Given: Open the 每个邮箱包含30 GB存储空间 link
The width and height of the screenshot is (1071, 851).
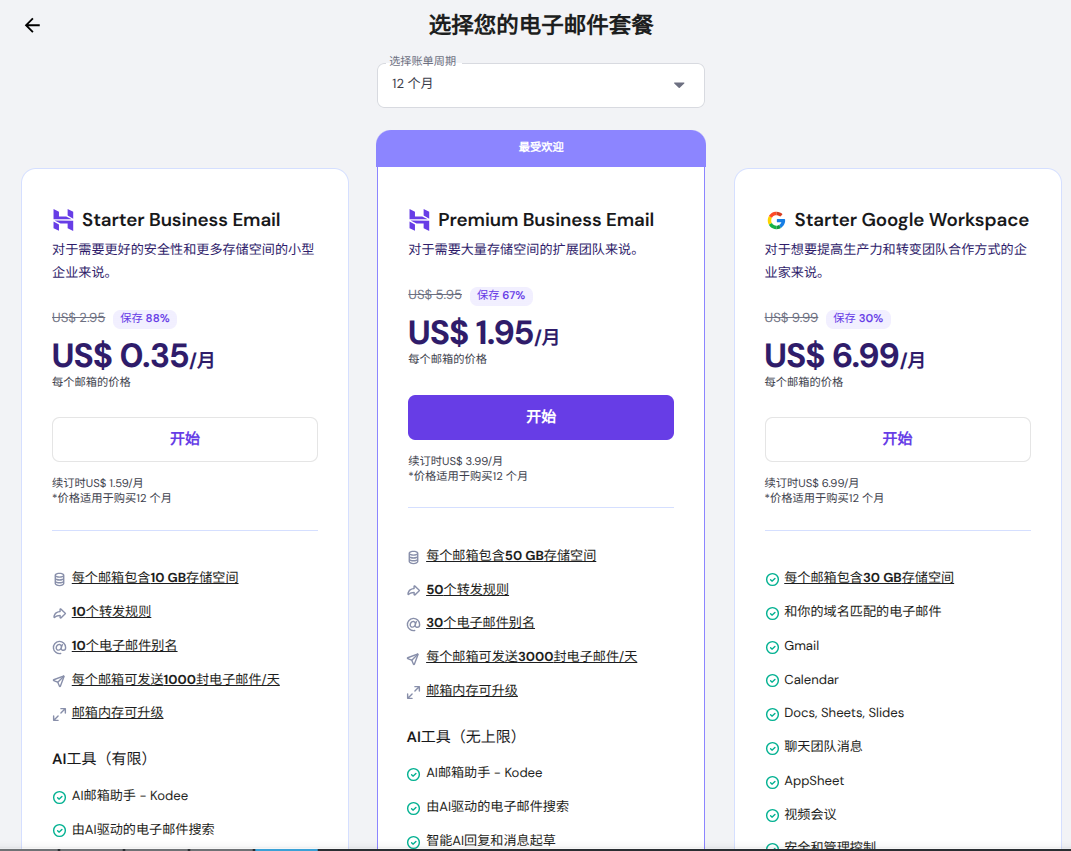Looking at the screenshot, I should tap(870, 577).
